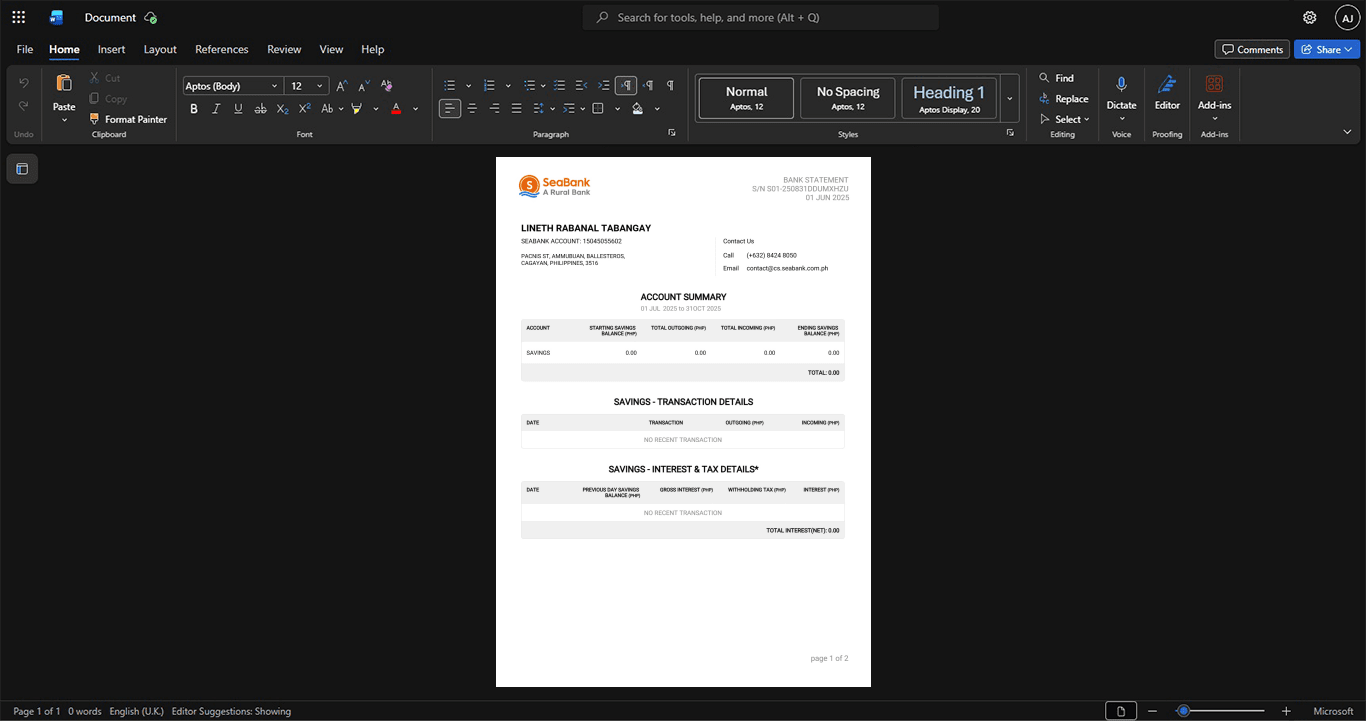Apply the Normal style
The height and width of the screenshot is (721, 1366).
click(746, 98)
